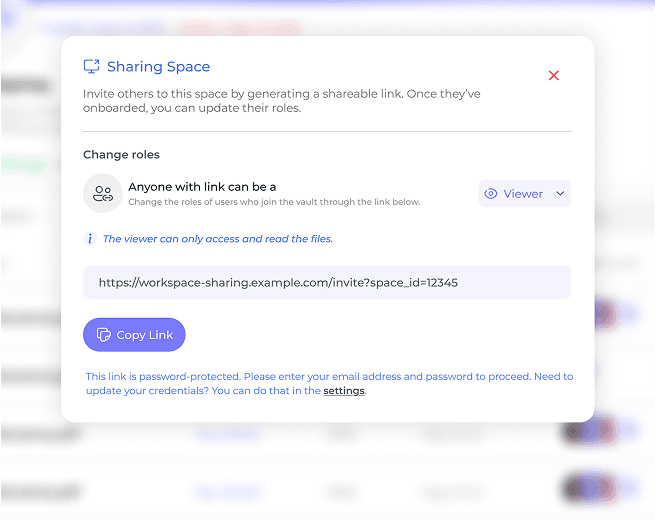Open the settings link
655x520 pixels.
coord(344,391)
